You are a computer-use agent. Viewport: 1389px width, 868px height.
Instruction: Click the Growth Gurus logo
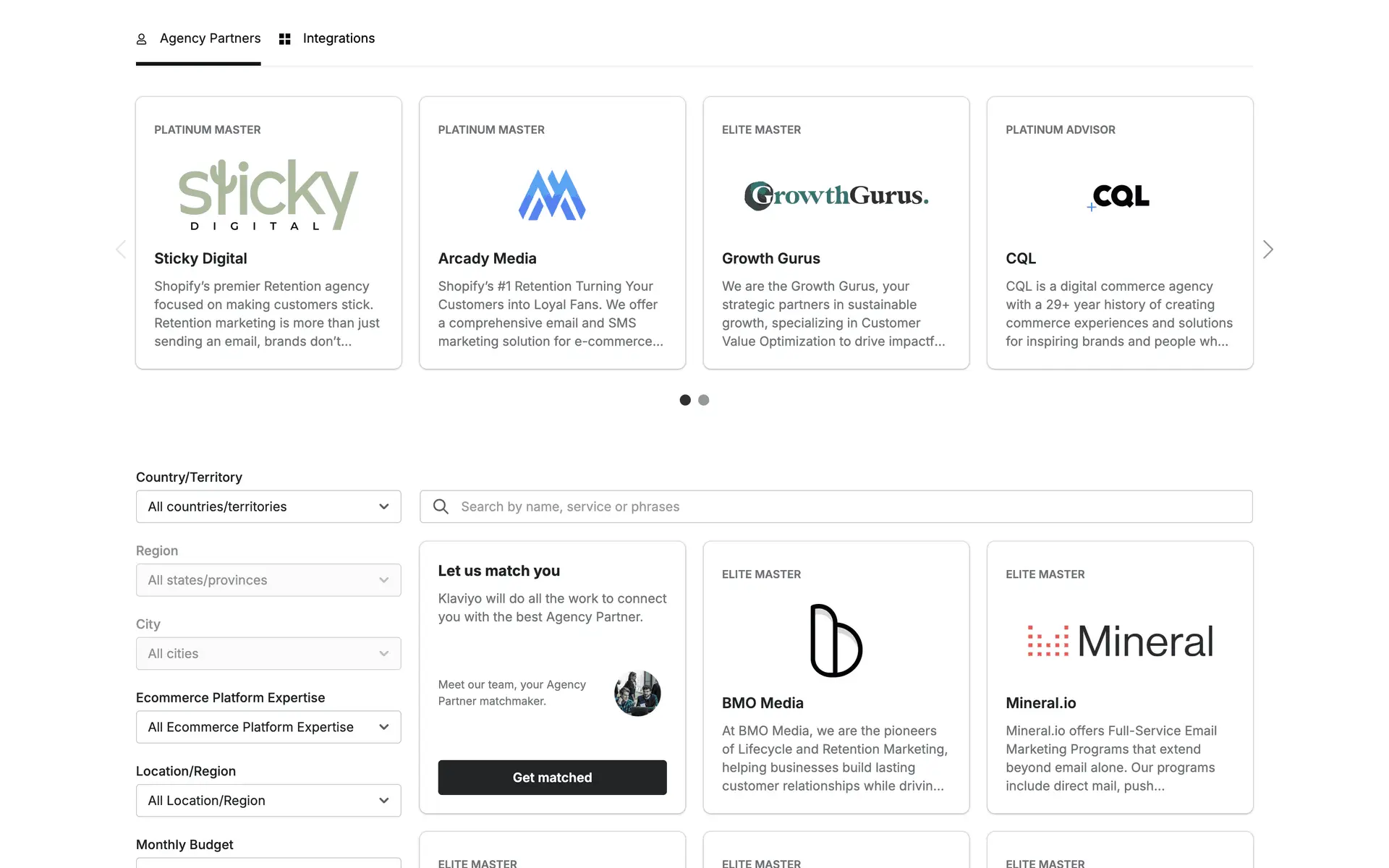pyautogui.click(x=836, y=195)
